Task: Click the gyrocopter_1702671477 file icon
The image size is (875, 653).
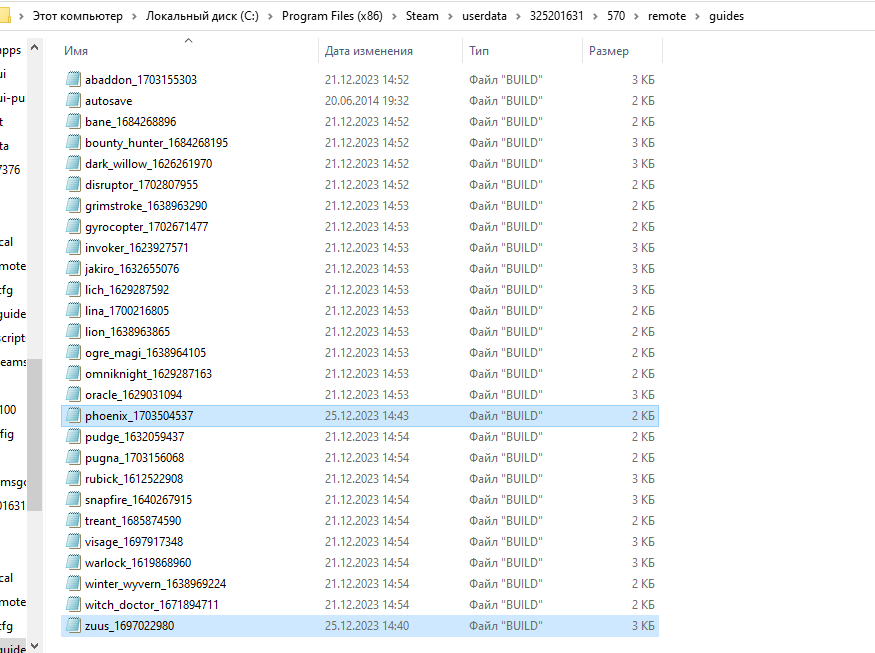Action: (x=73, y=227)
